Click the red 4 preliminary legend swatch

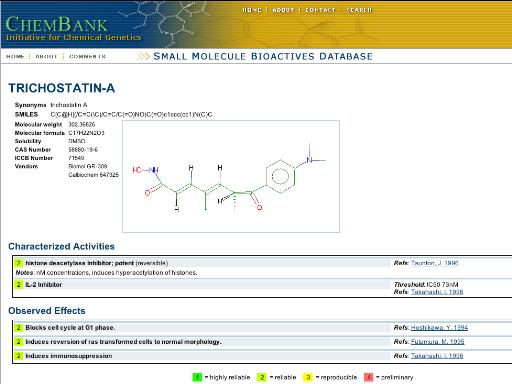(369, 377)
